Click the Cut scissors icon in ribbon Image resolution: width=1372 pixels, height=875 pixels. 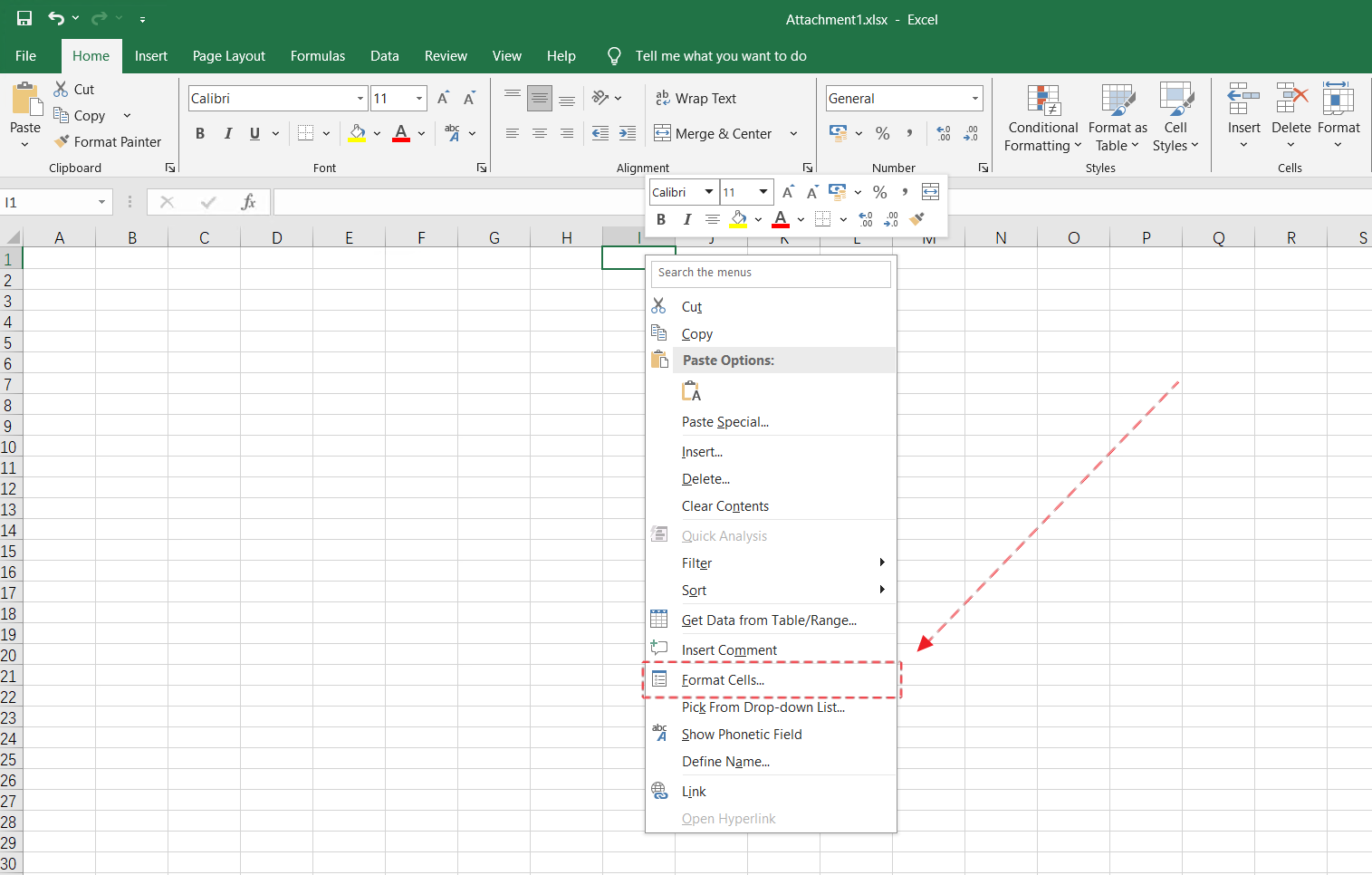pyautogui.click(x=61, y=89)
